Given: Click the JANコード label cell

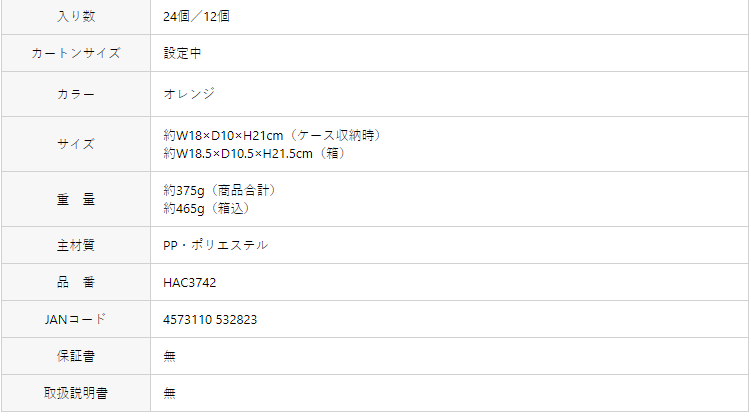Looking at the screenshot, I should (76, 319).
